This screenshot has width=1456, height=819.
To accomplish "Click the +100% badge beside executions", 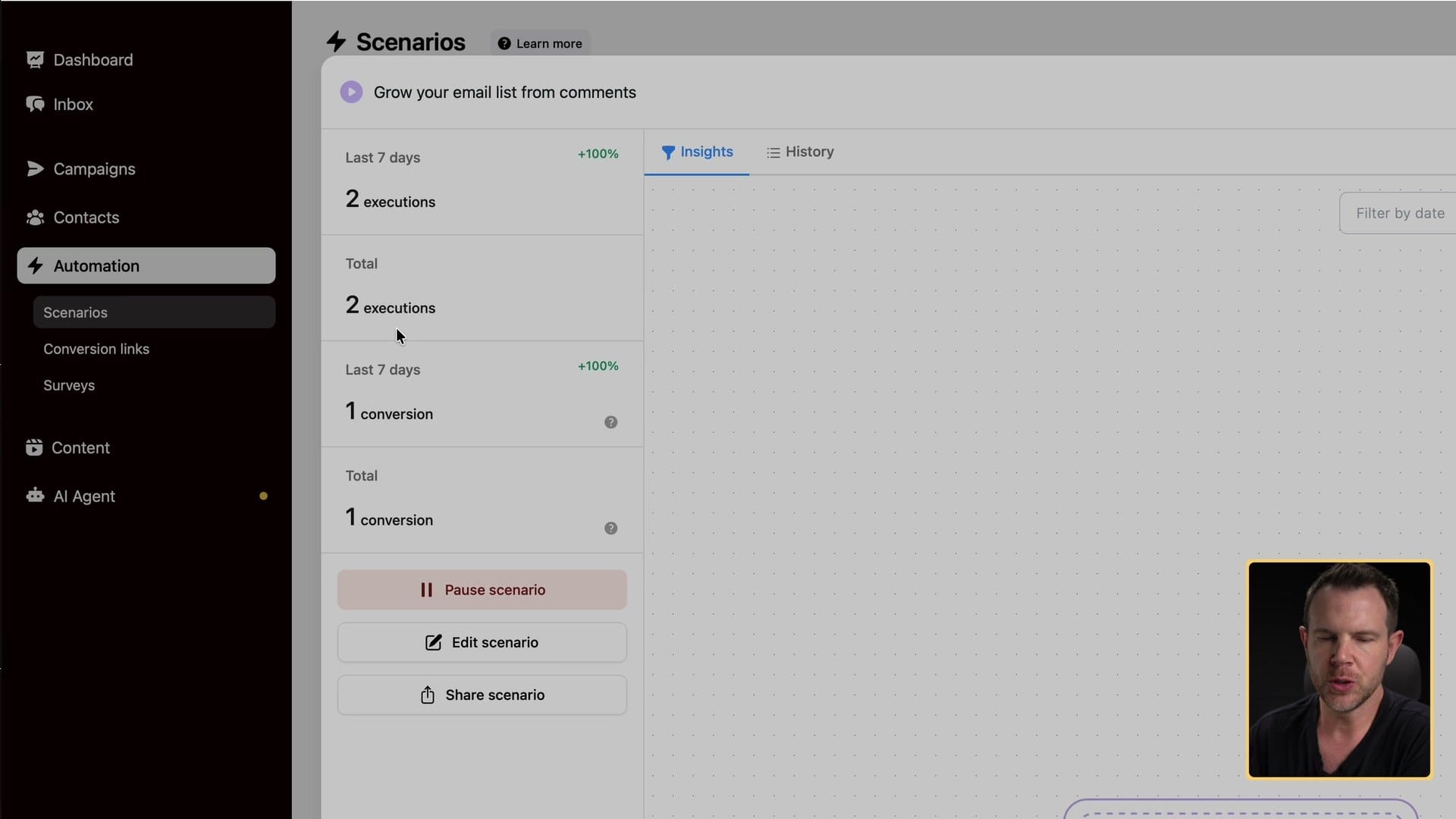I will click(598, 154).
